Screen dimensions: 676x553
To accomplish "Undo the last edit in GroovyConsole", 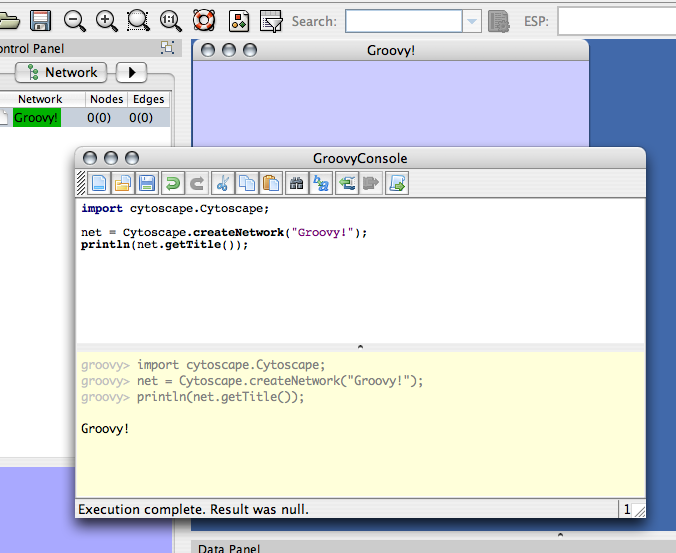I will click(172, 183).
